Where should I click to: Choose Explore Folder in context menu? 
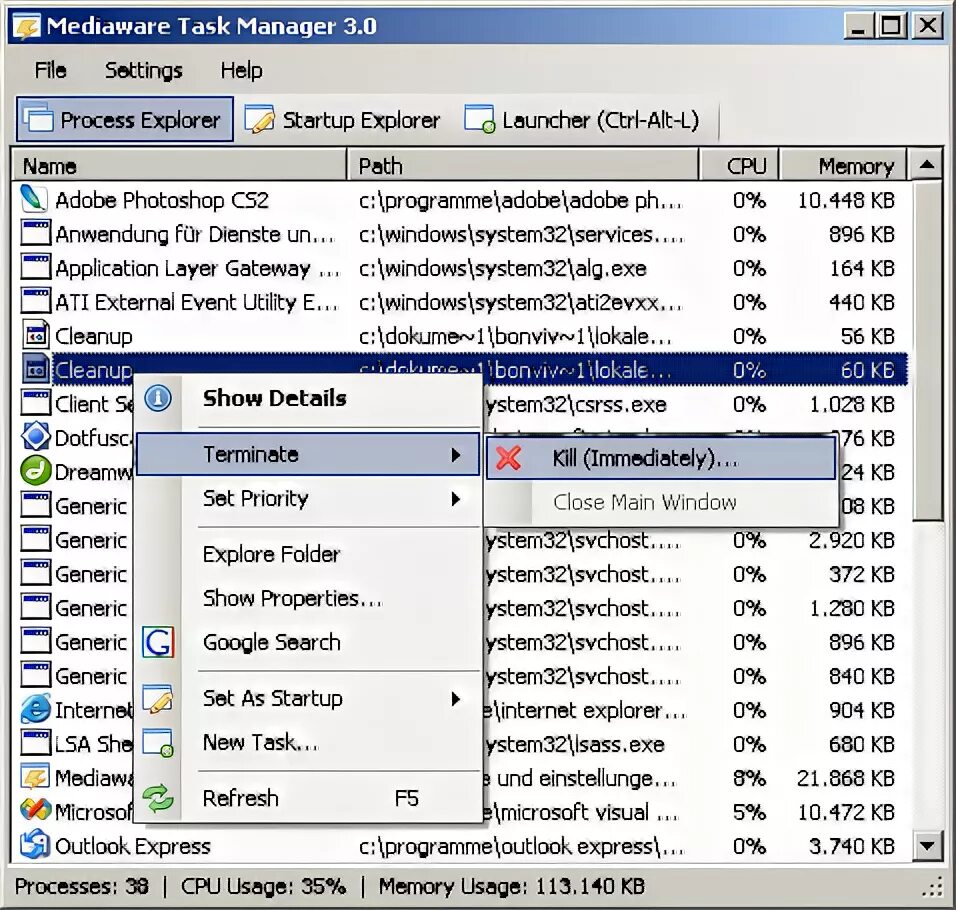(308, 555)
